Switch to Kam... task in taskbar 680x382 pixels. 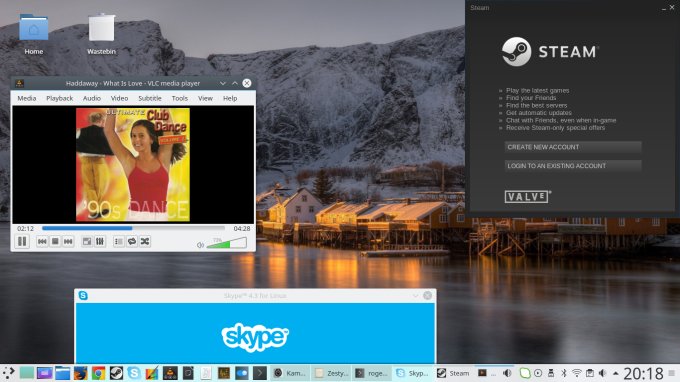click(x=290, y=373)
